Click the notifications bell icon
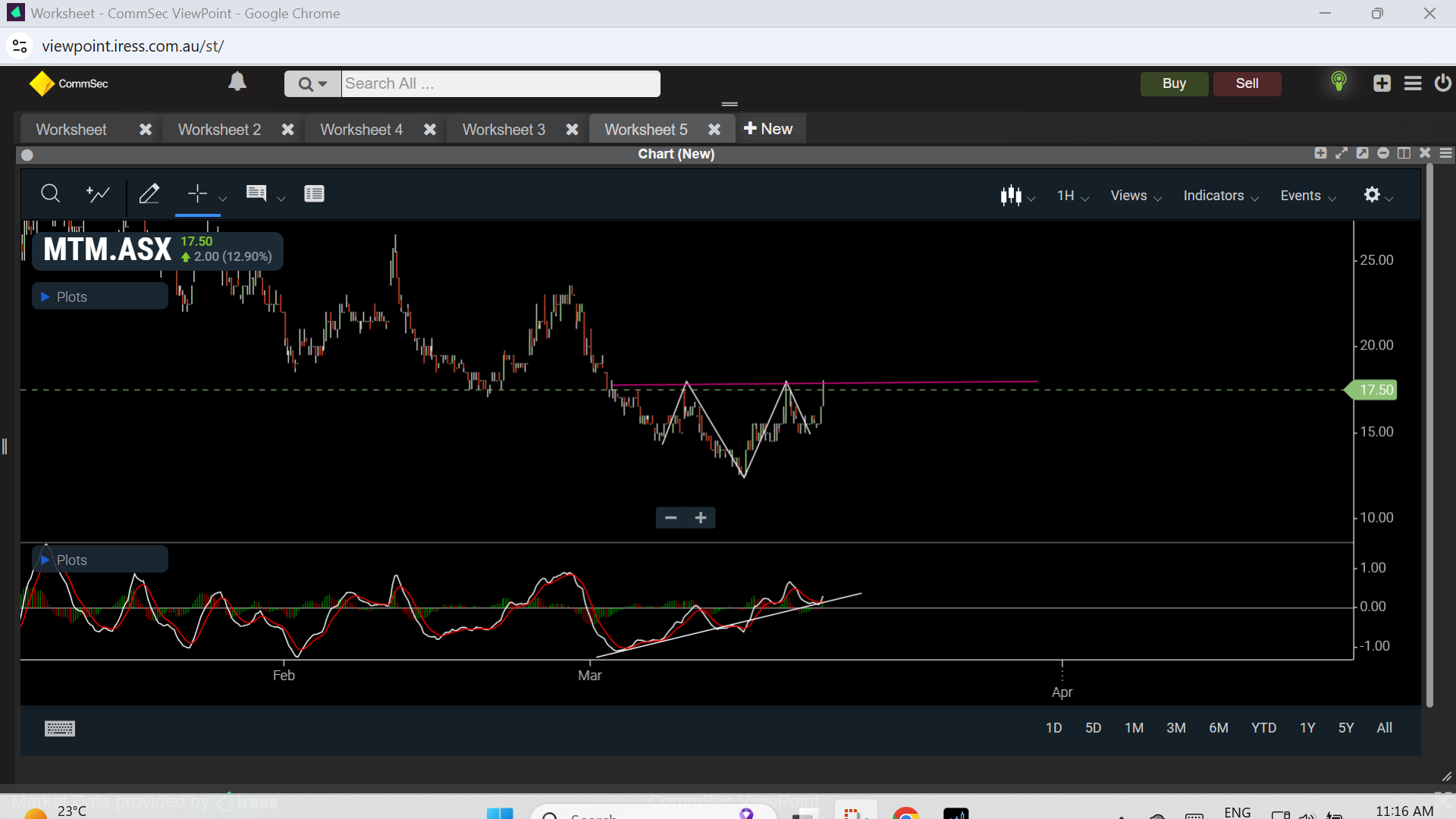The width and height of the screenshot is (1456, 819). click(237, 82)
